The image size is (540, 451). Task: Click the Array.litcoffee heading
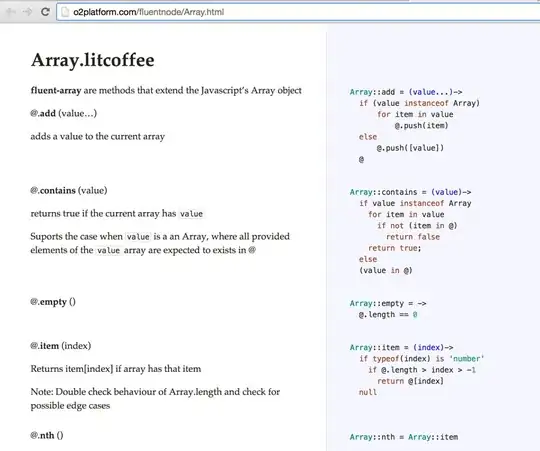pos(93,60)
